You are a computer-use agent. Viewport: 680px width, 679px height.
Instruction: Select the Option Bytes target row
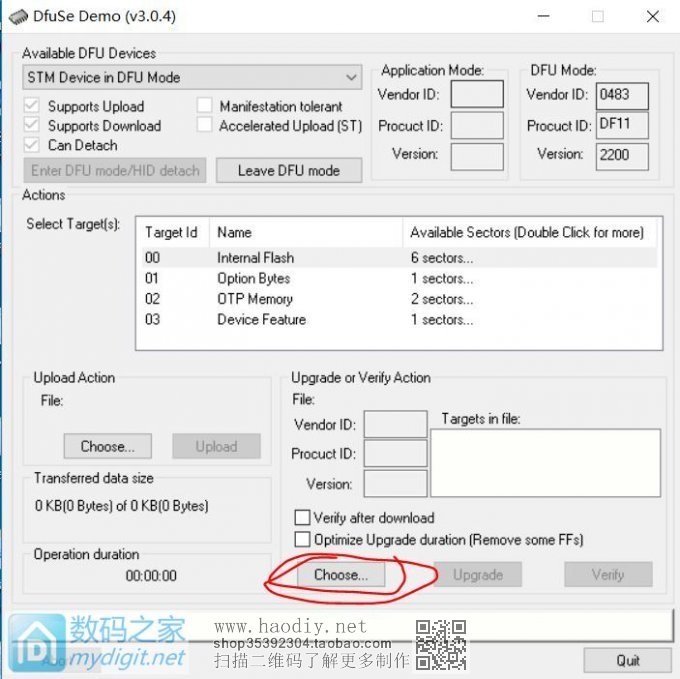pos(253,279)
